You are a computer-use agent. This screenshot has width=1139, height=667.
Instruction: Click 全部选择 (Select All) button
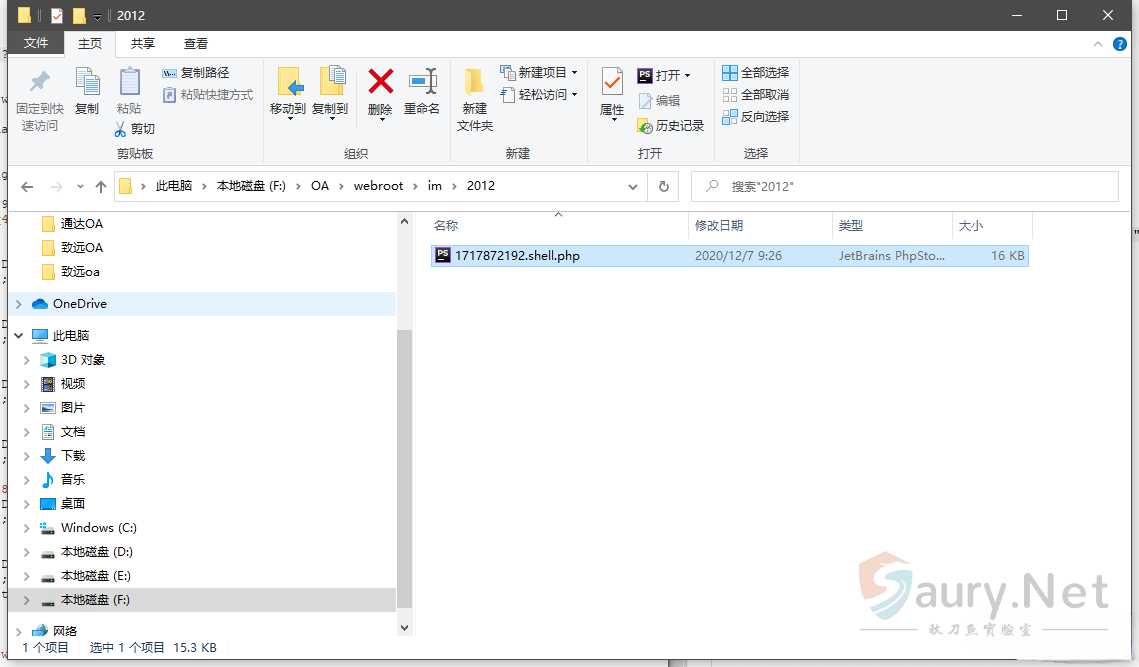[x=756, y=73]
